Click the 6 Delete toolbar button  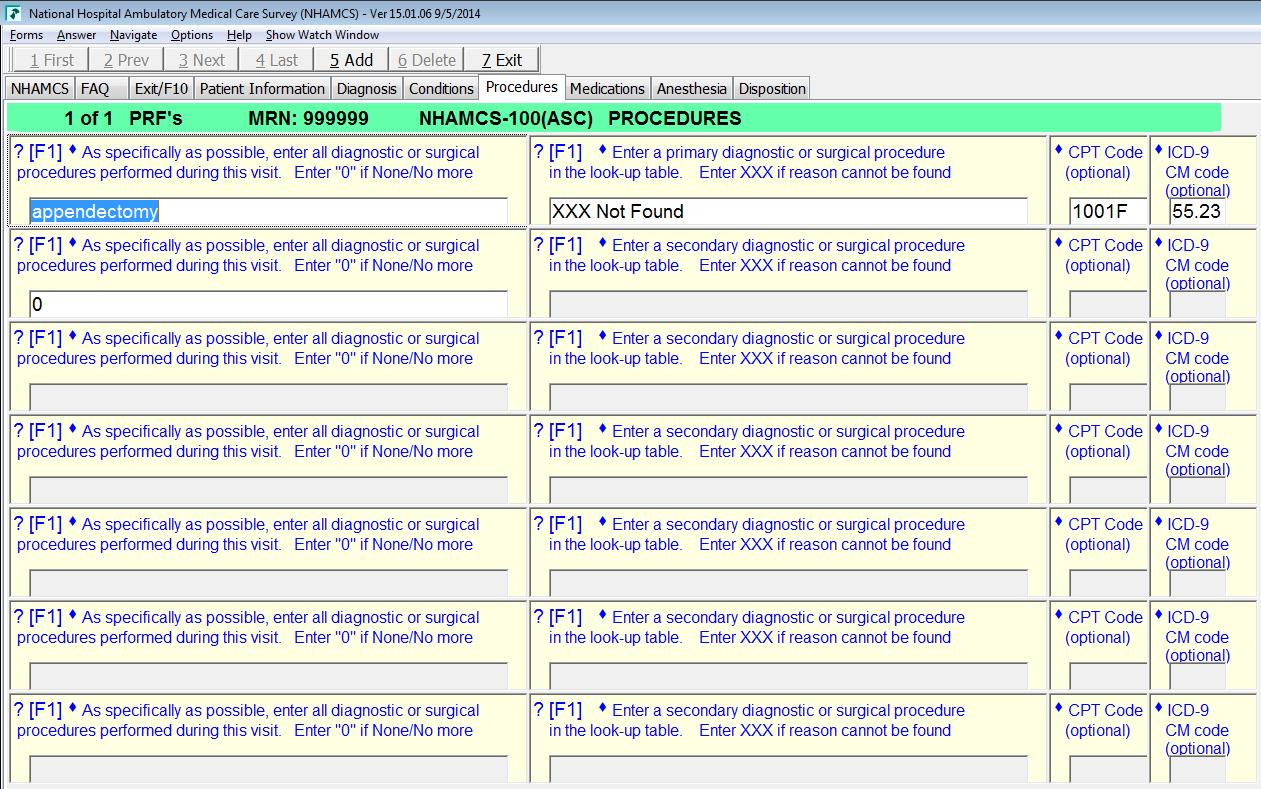426,60
